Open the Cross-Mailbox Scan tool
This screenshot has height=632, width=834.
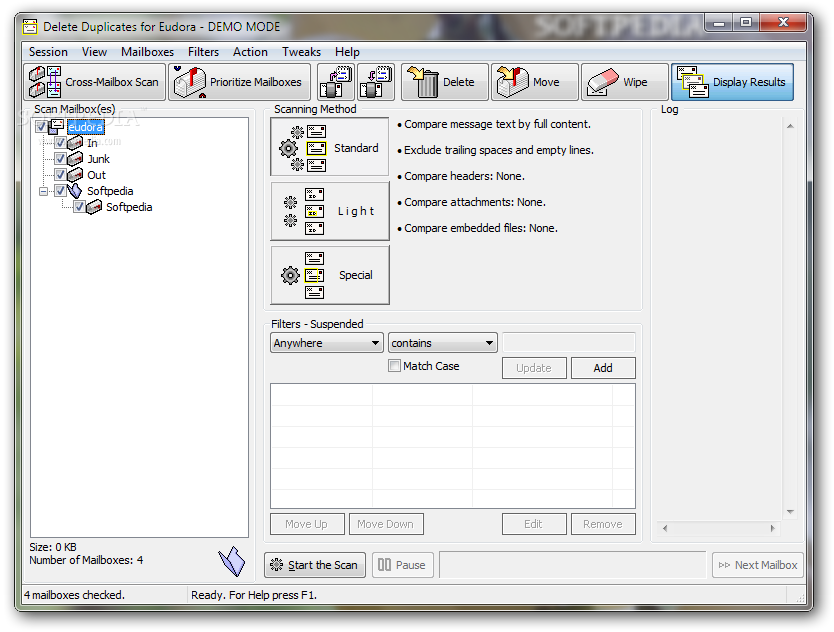coord(95,82)
